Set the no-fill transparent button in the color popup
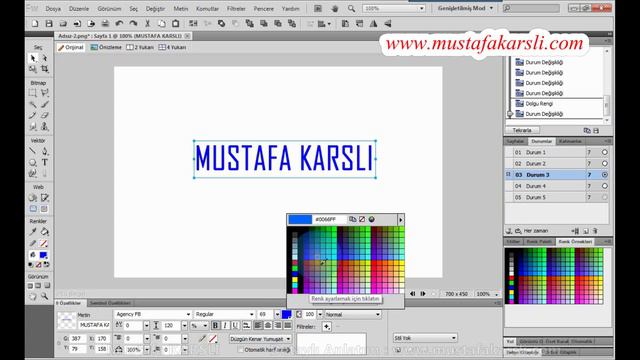Image resolution: width=640 pixels, height=360 pixels. (362, 219)
